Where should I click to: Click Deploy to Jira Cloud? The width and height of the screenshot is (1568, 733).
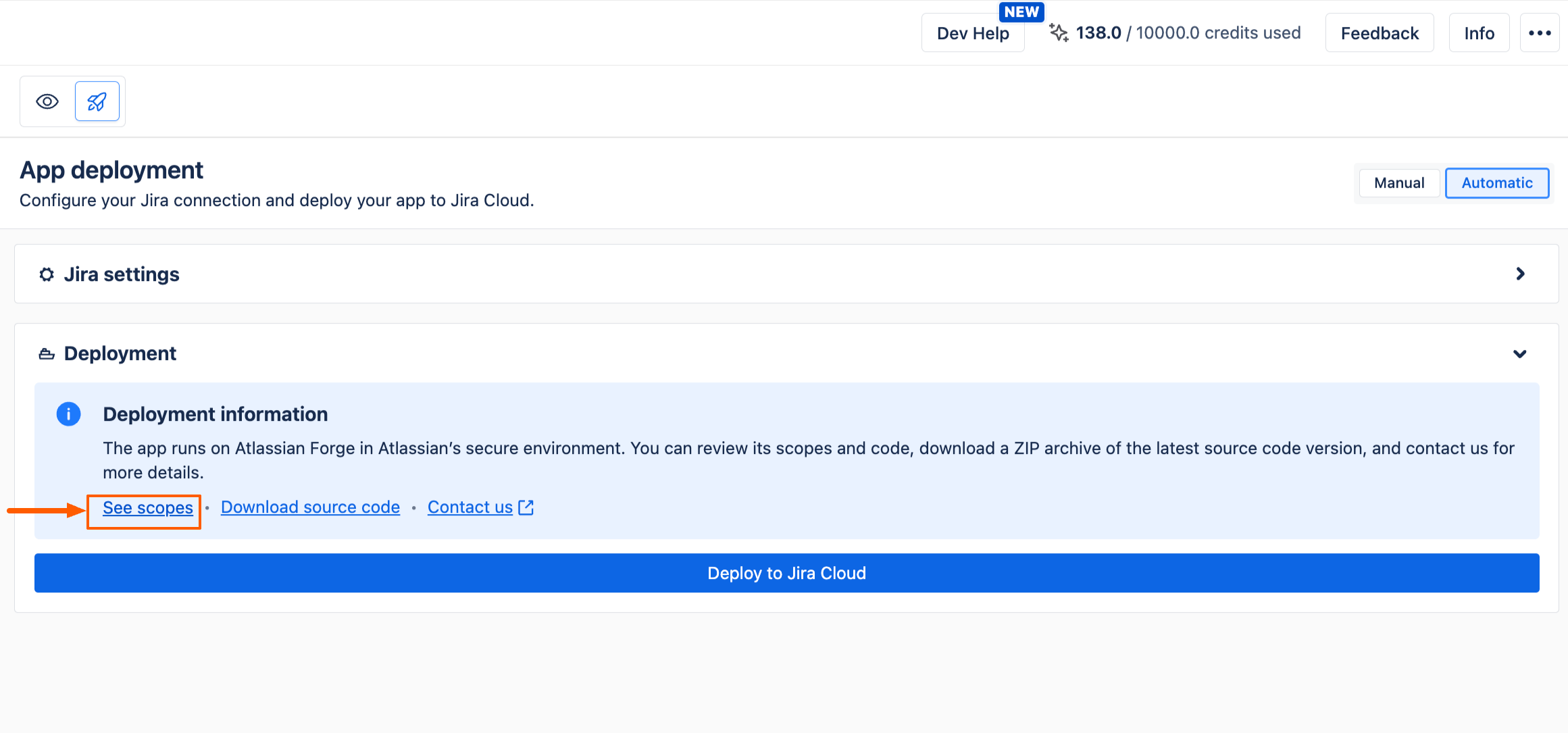pyautogui.click(x=787, y=573)
